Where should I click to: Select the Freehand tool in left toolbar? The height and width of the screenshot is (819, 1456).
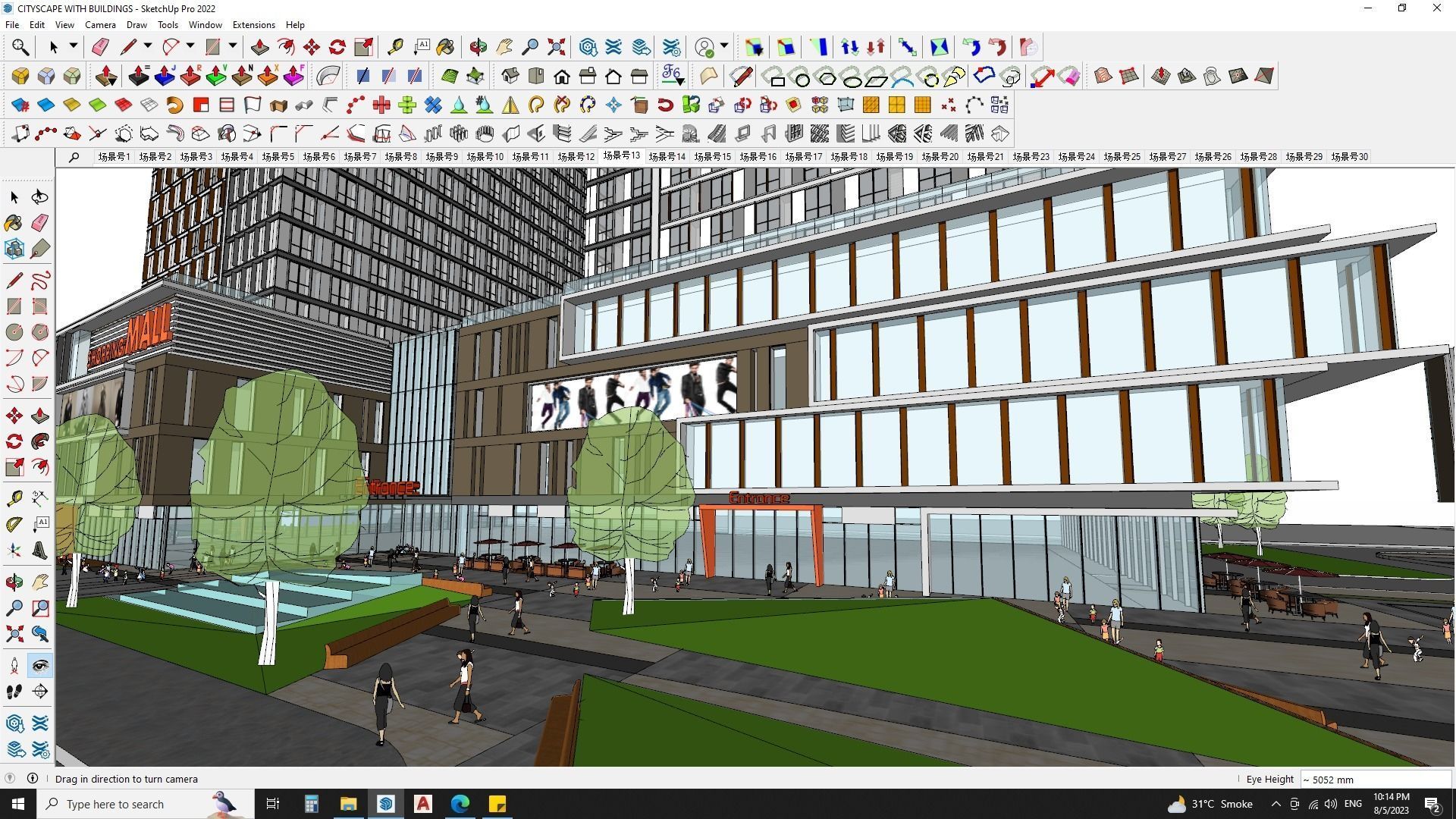coord(40,281)
